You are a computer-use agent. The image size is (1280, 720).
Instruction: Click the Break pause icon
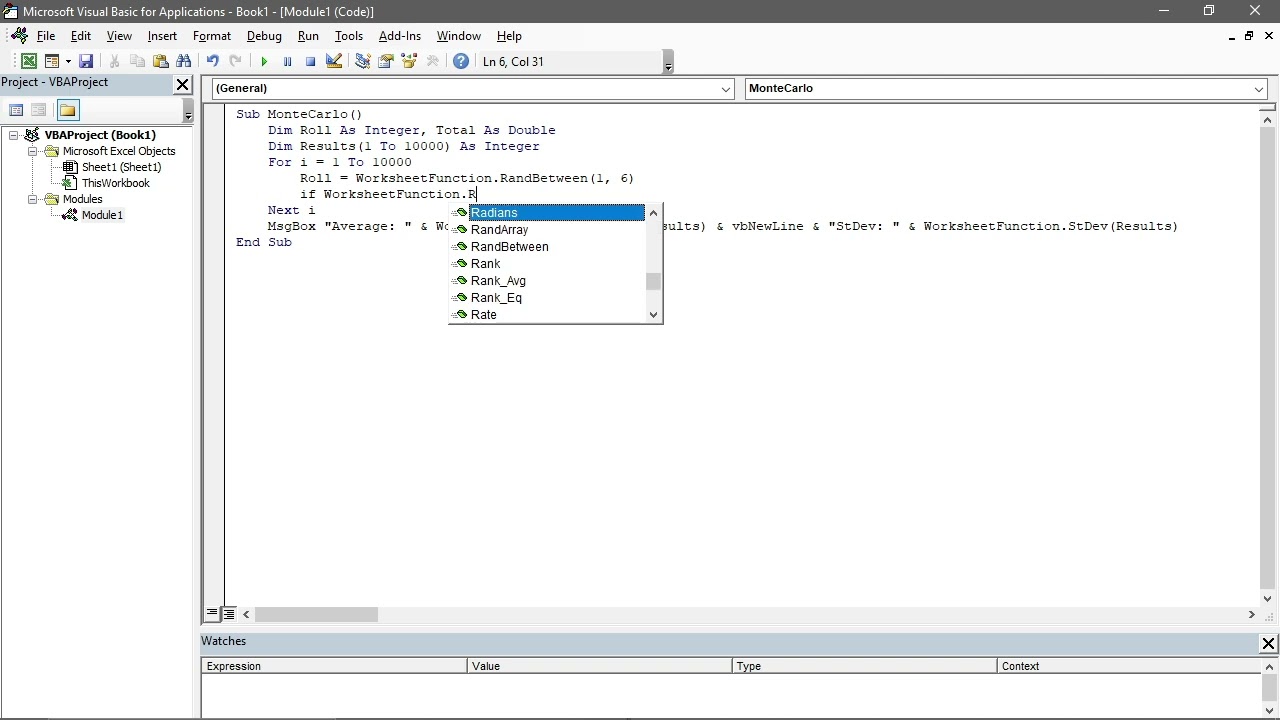(x=287, y=62)
